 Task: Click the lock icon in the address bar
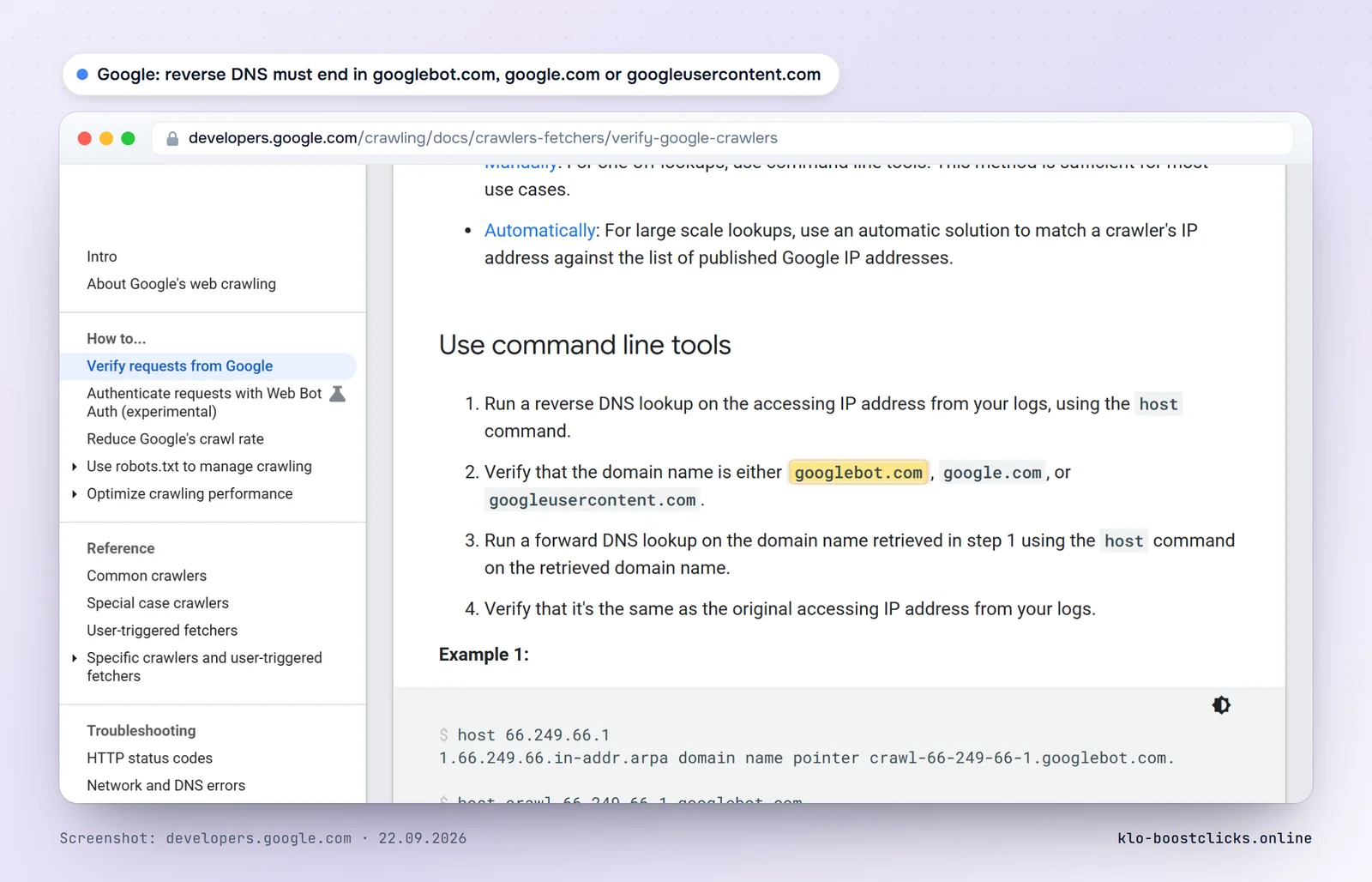tap(172, 138)
